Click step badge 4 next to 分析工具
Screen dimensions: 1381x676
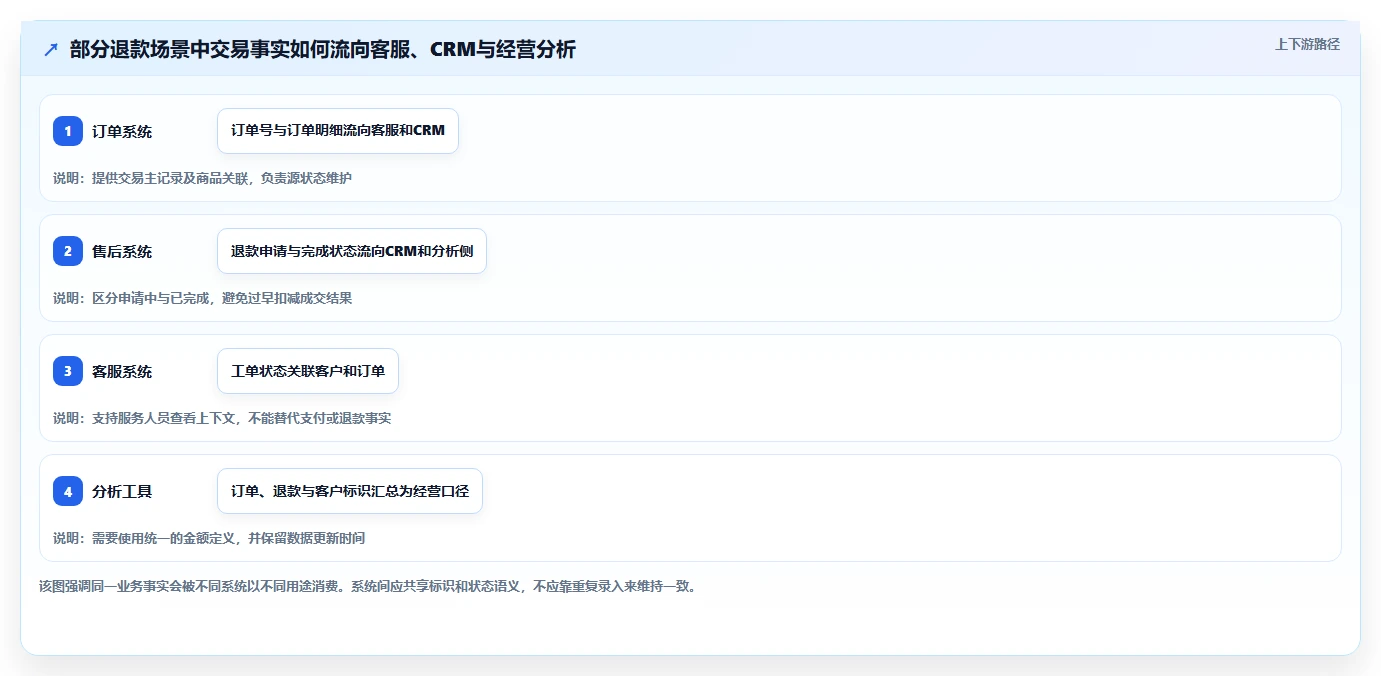click(68, 491)
